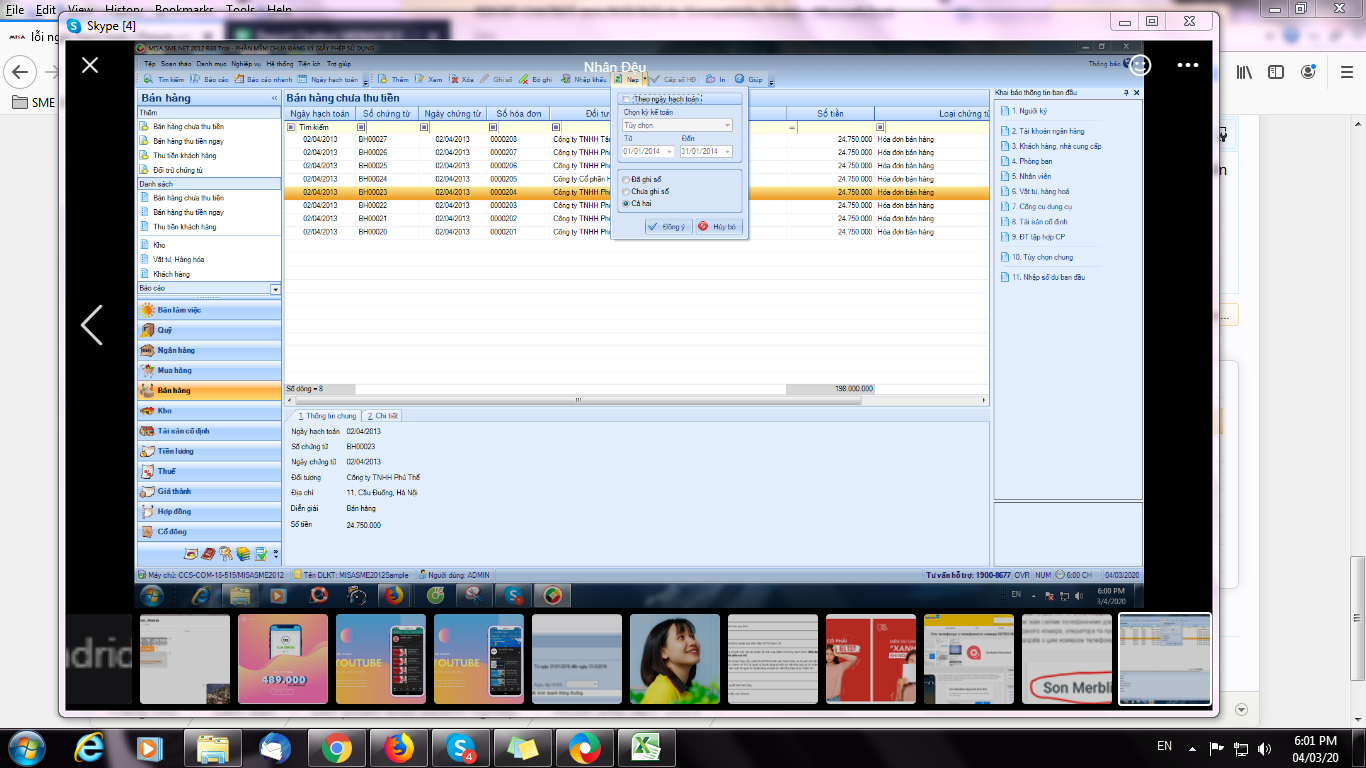1366x768 pixels.
Task: Click the Bỏ ghi toolbar icon
Action: click(523, 79)
